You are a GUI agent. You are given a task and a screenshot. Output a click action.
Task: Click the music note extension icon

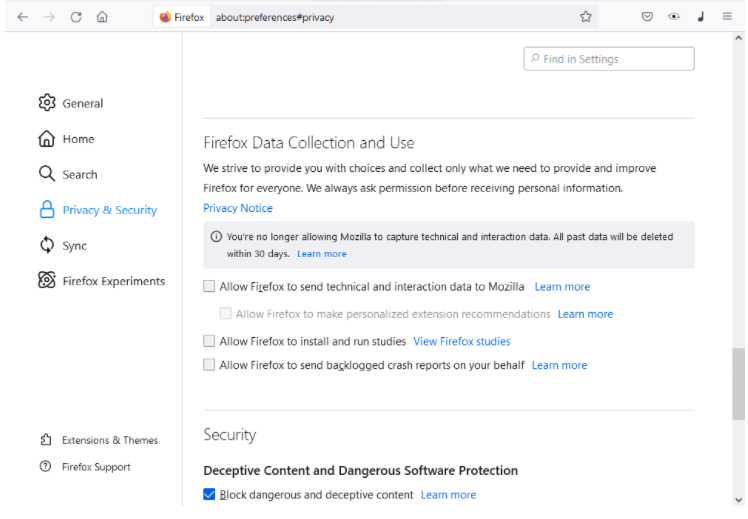pyautogui.click(x=700, y=17)
